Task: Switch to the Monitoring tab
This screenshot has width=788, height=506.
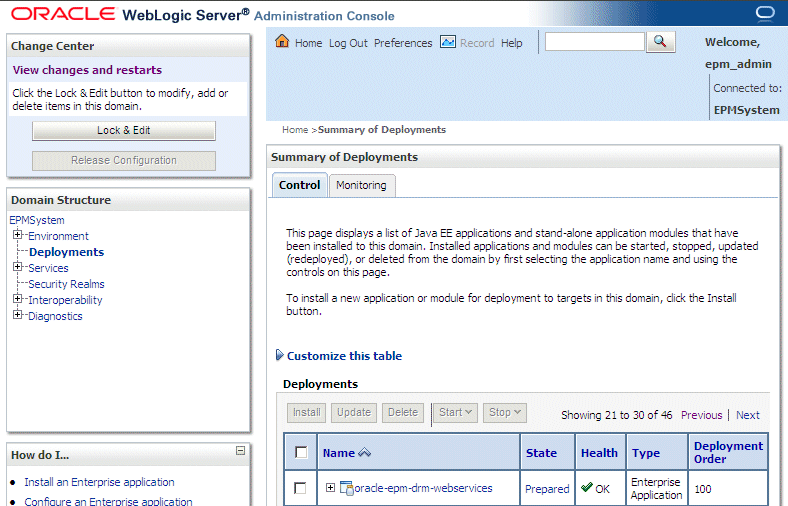Action: point(361,185)
